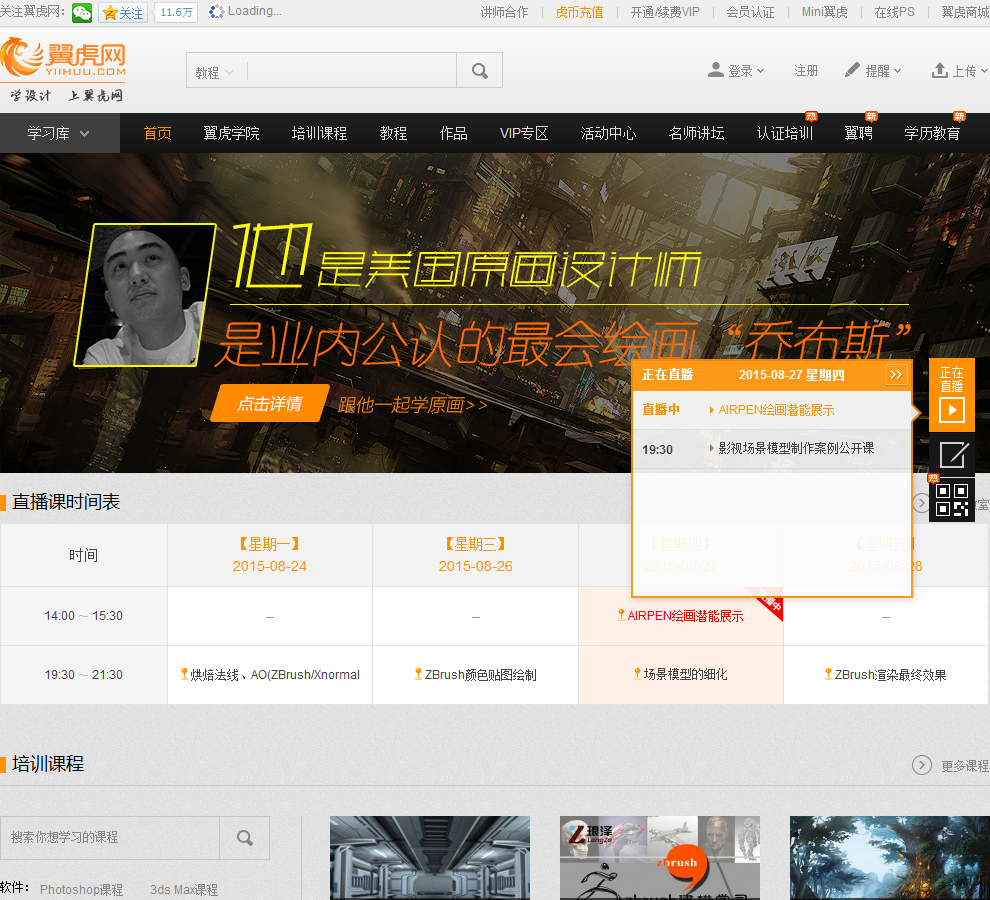Open 开通/续费VIP link
This screenshot has height=900, width=990.
[x=665, y=12]
